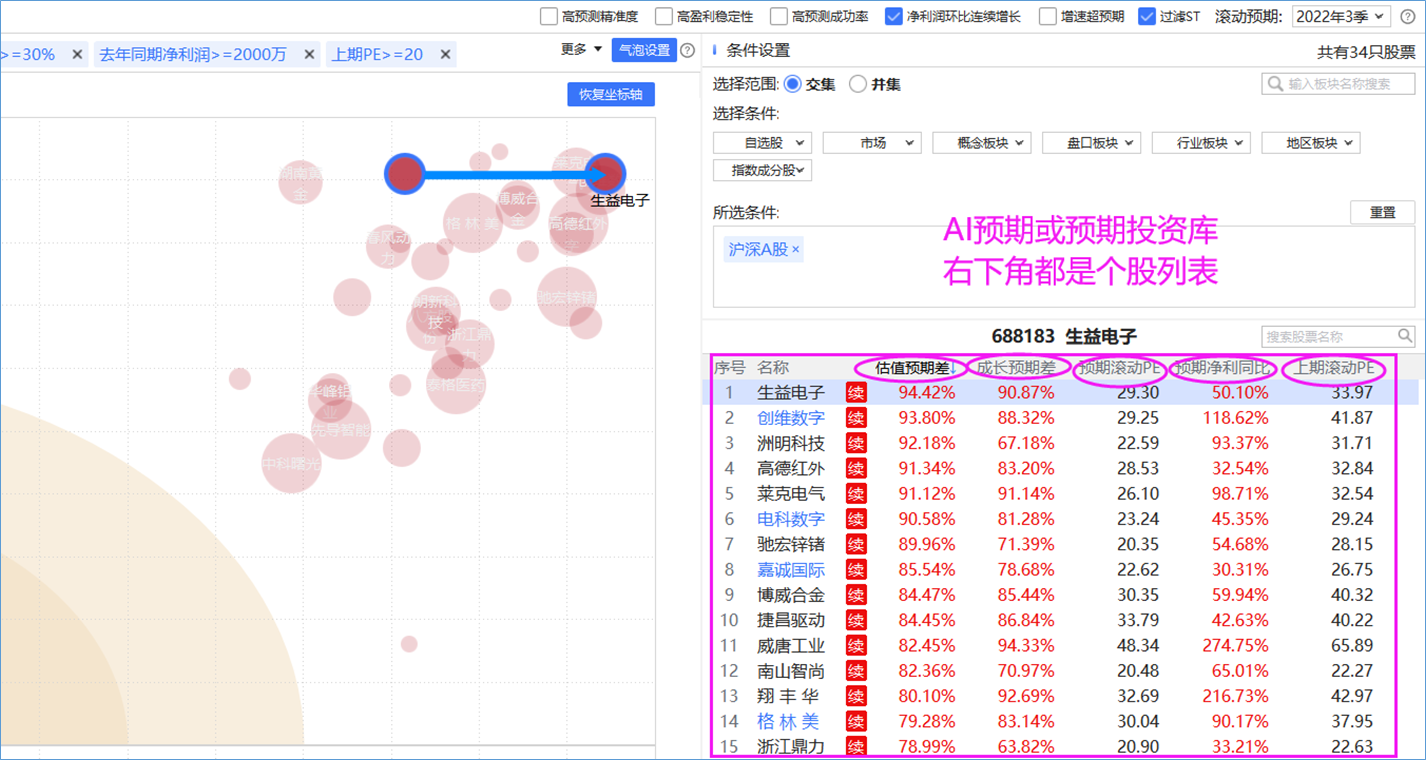Click the 续 badge for 威唐工业
This screenshot has height=760, width=1426.
click(x=856, y=645)
